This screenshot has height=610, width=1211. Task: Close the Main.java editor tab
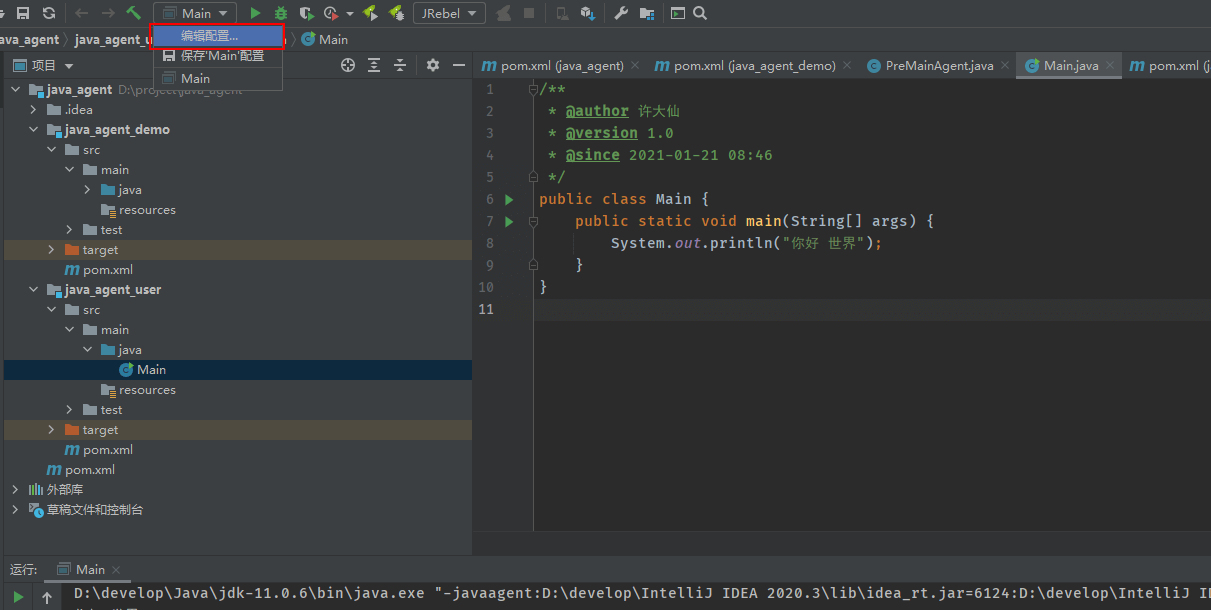[1112, 66]
